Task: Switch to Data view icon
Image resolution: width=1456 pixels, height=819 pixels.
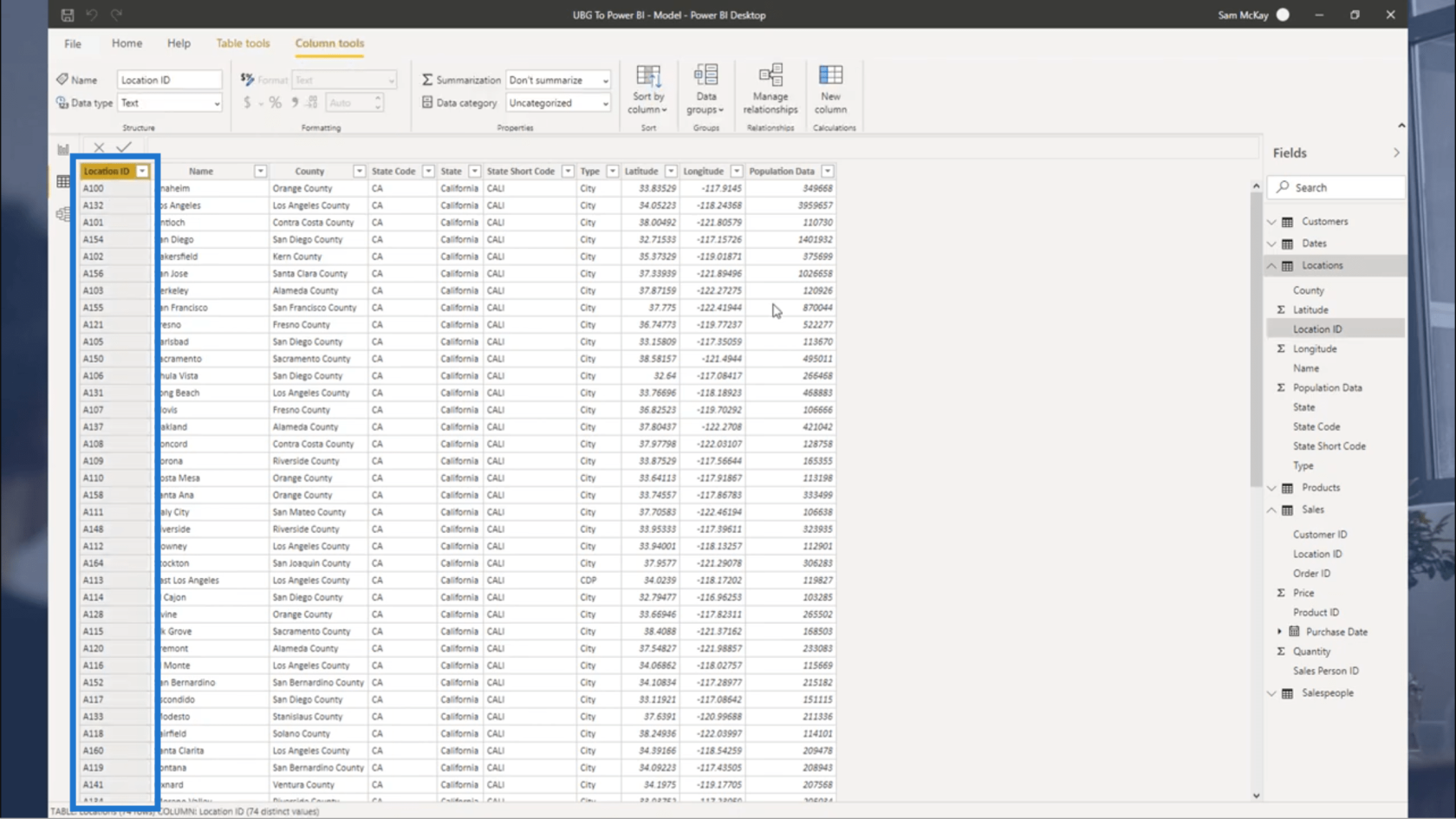Action: tap(63, 182)
